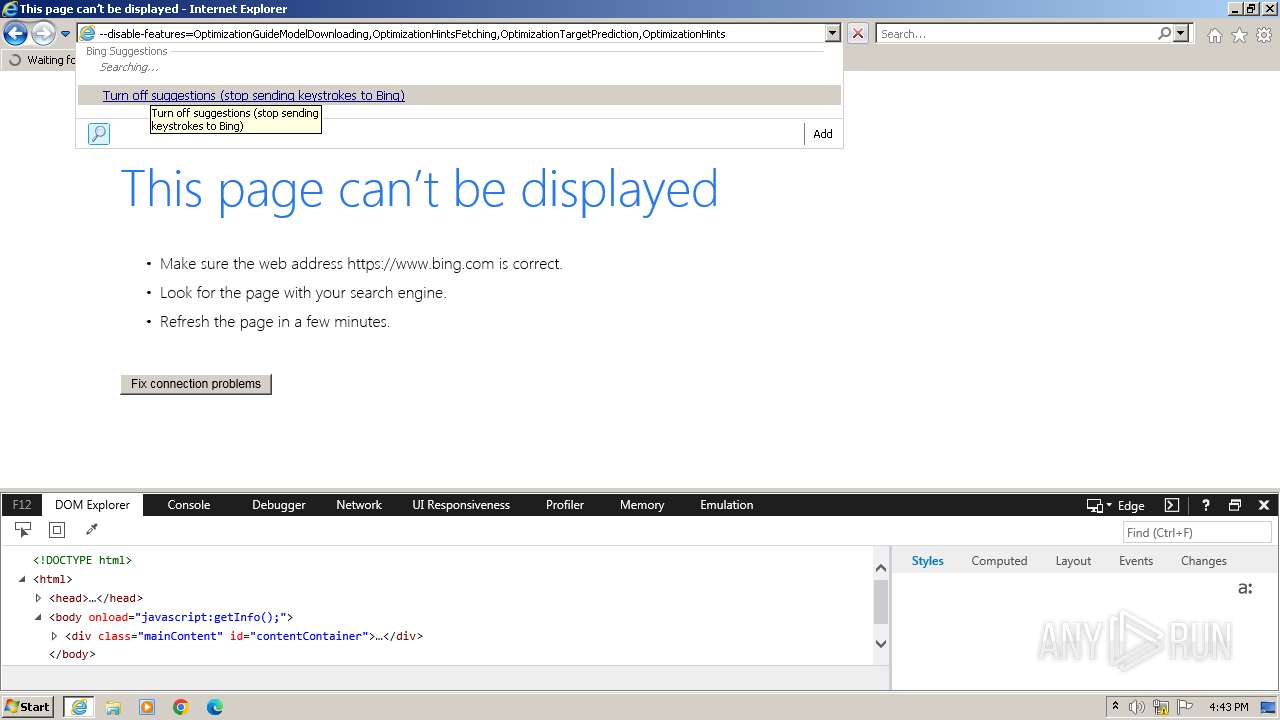Open the Changes pane tab
1280x720 pixels.
[1203, 561]
